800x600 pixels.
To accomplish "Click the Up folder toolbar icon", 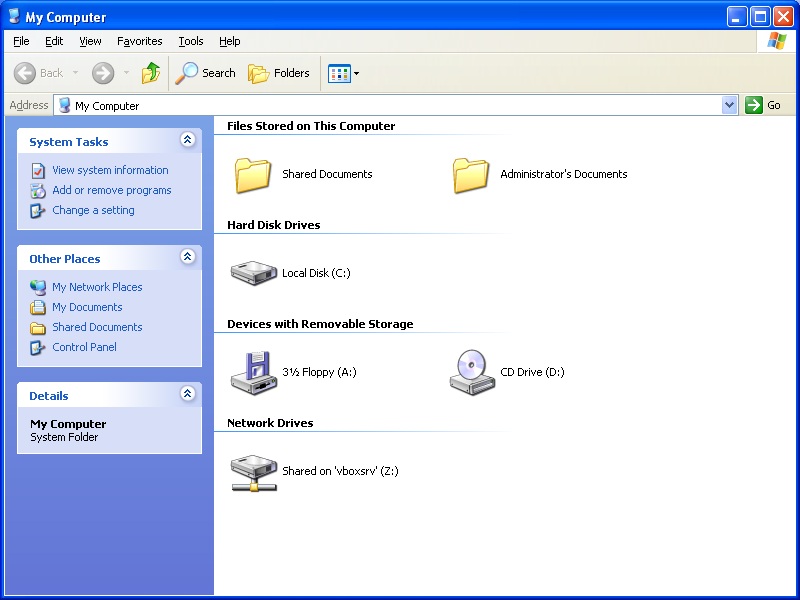I will [x=151, y=73].
